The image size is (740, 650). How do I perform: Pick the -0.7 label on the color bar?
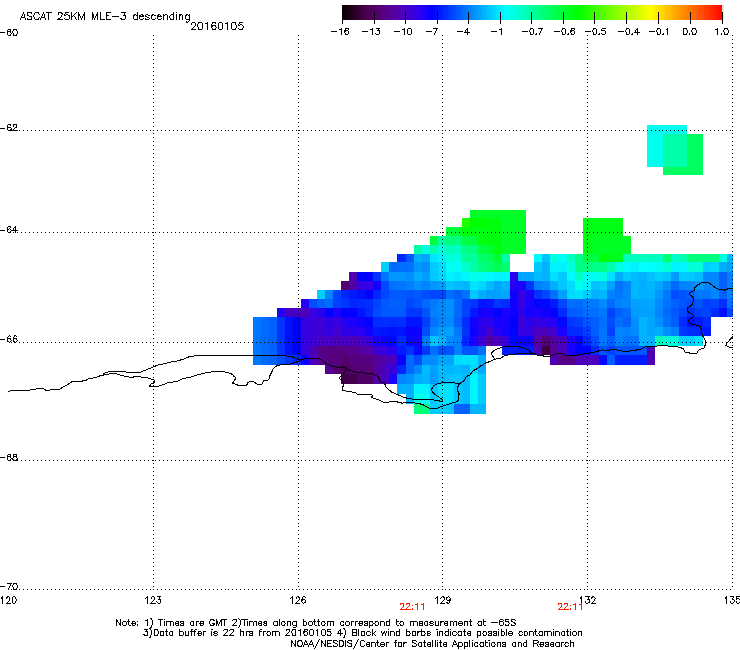pyautogui.click(x=532, y=32)
